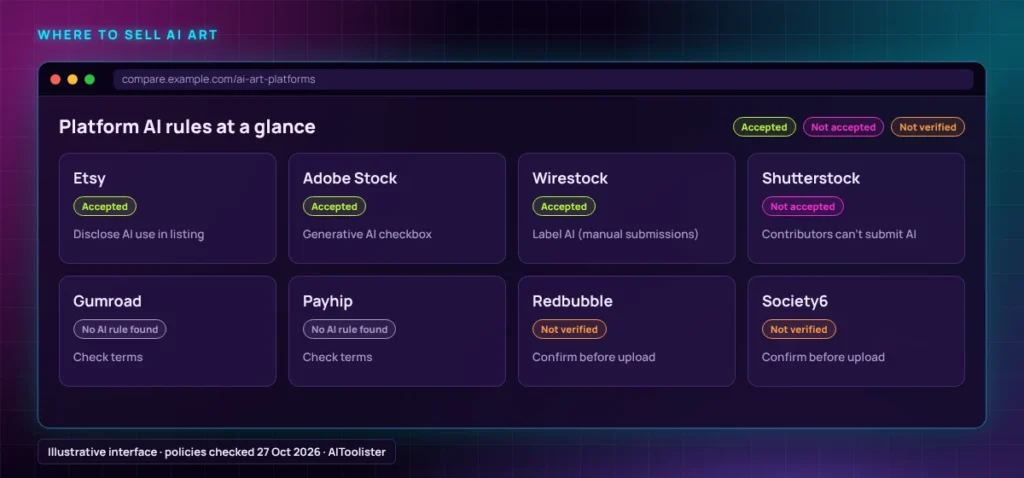Click 'Contributors can't submit AI' text
1024x478 pixels.
(x=839, y=234)
